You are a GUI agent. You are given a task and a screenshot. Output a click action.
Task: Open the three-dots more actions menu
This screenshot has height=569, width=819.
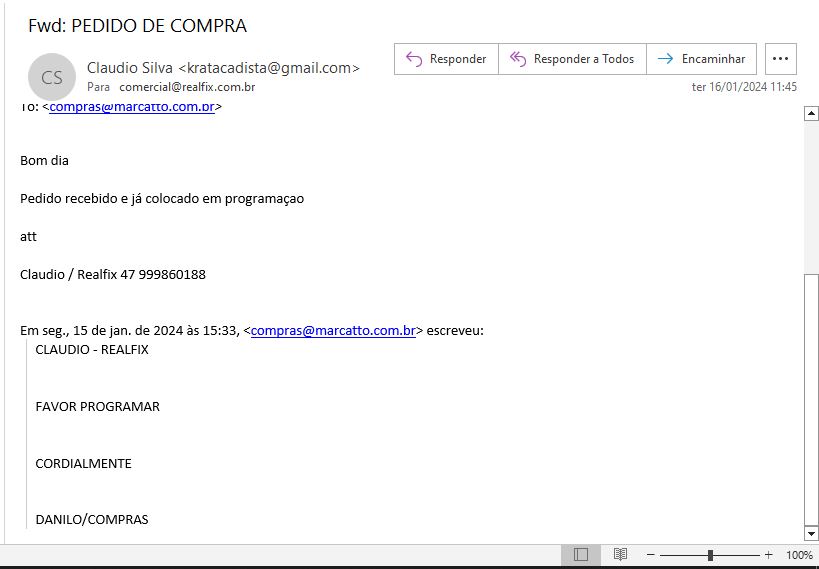point(781,59)
